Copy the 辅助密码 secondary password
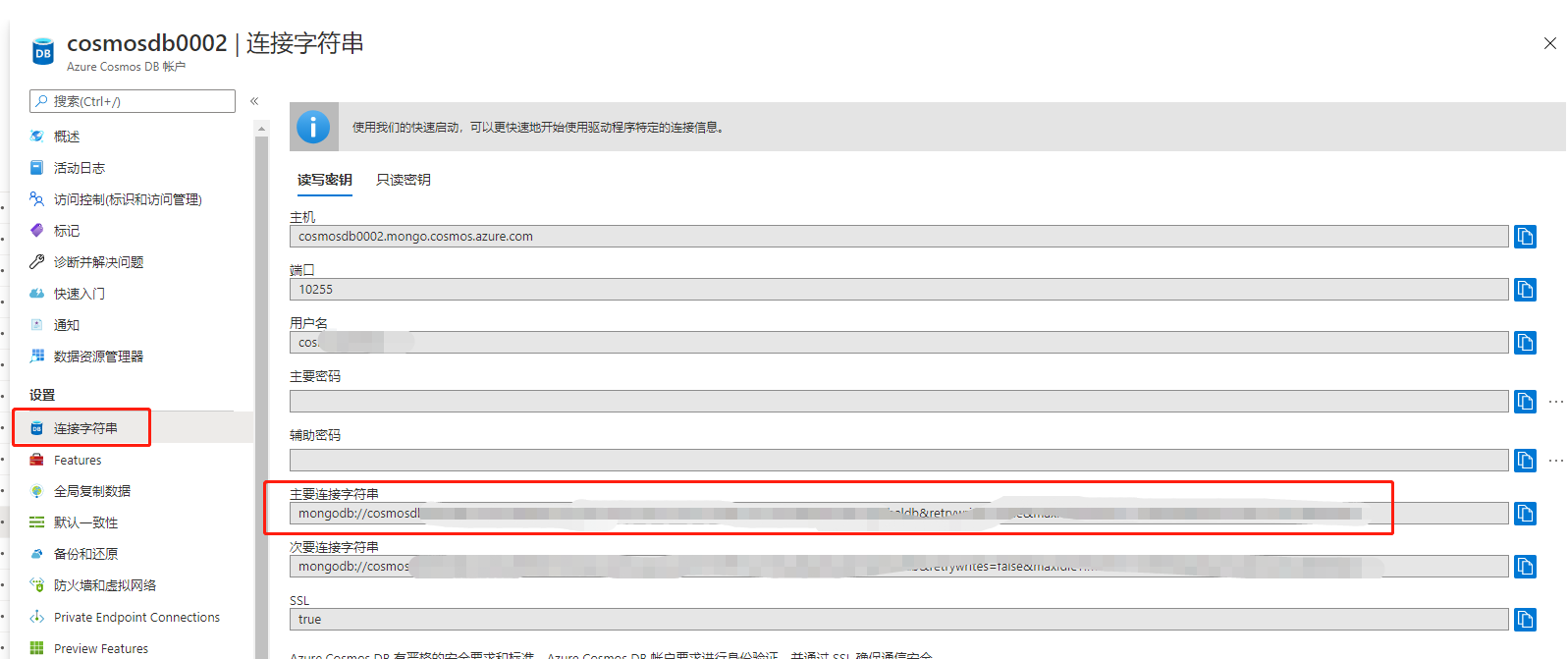The width and height of the screenshot is (1568, 659). point(1525,461)
